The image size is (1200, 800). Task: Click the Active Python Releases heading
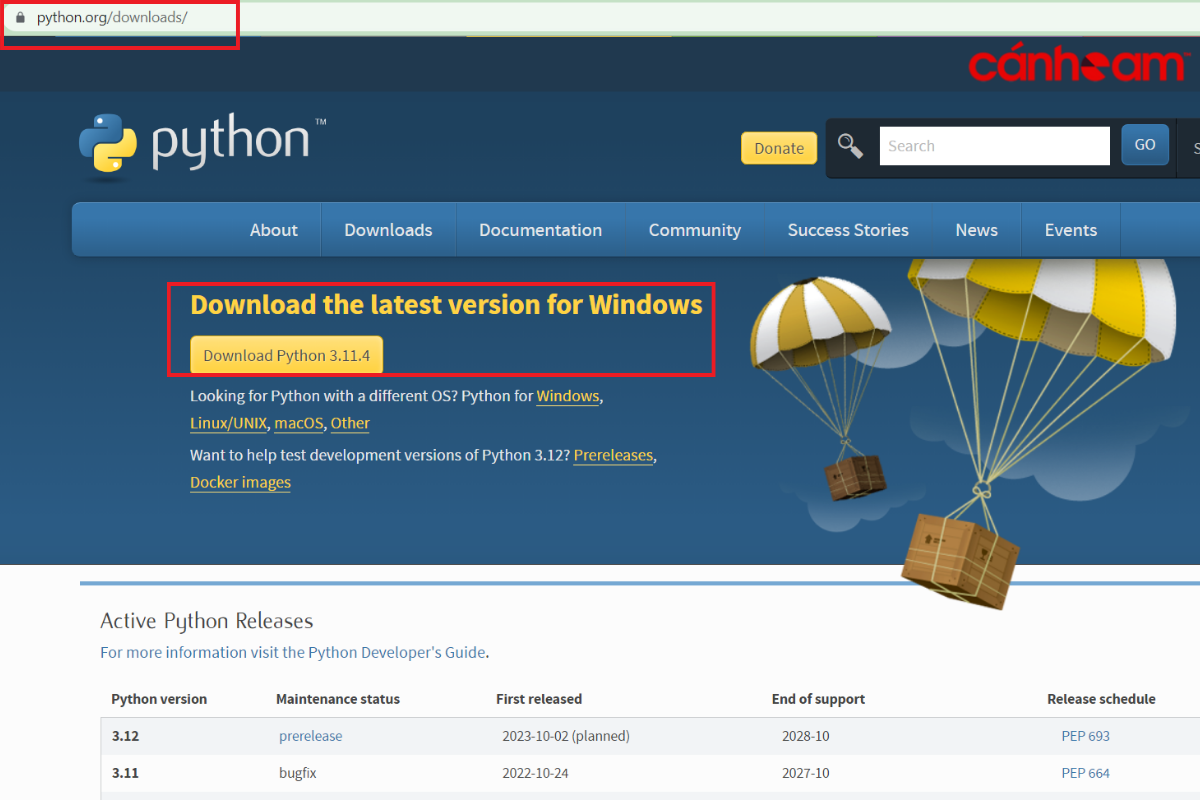[x=207, y=621]
